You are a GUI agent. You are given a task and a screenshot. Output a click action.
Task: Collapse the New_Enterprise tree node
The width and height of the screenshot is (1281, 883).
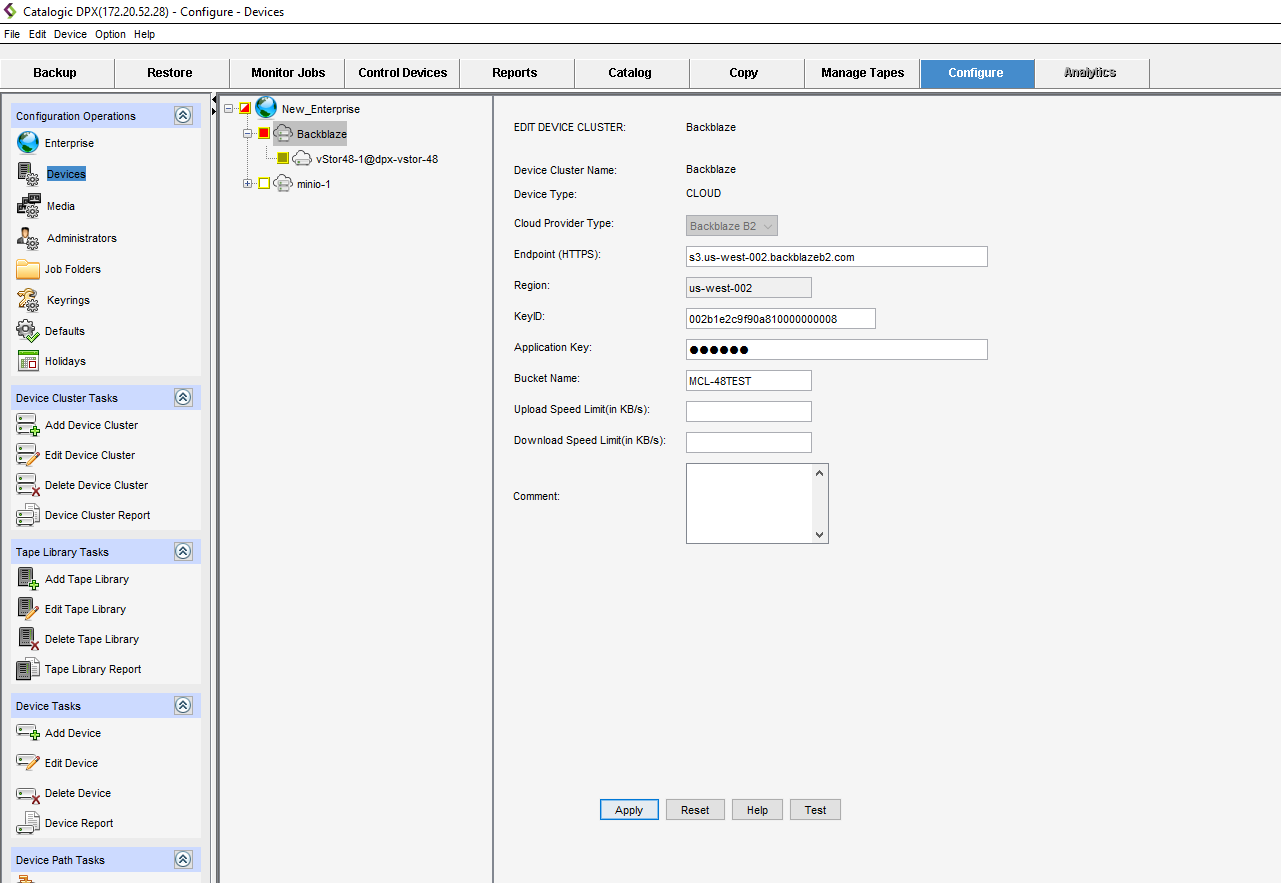coord(229,108)
